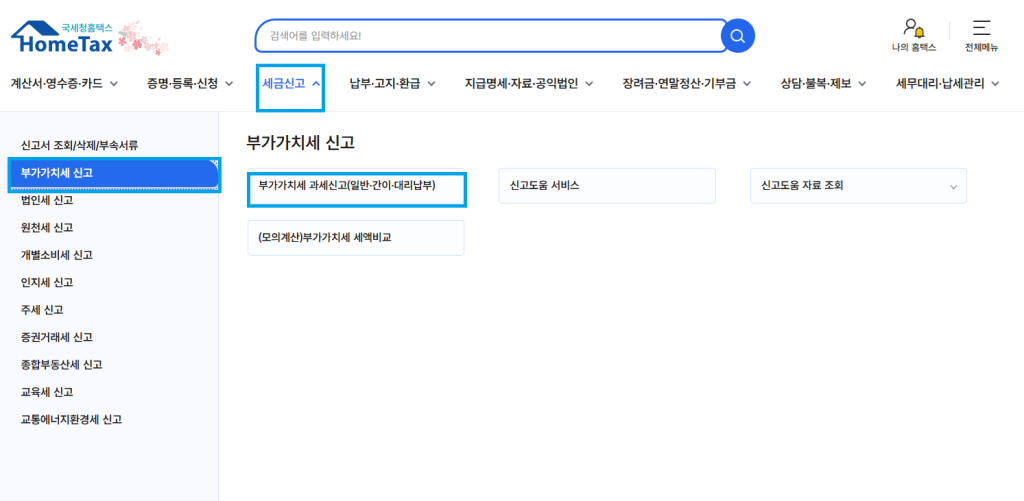Open (모의계산)부가가치세 세액비교
Screen dimensions: 1024x501
(x=356, y=238)
